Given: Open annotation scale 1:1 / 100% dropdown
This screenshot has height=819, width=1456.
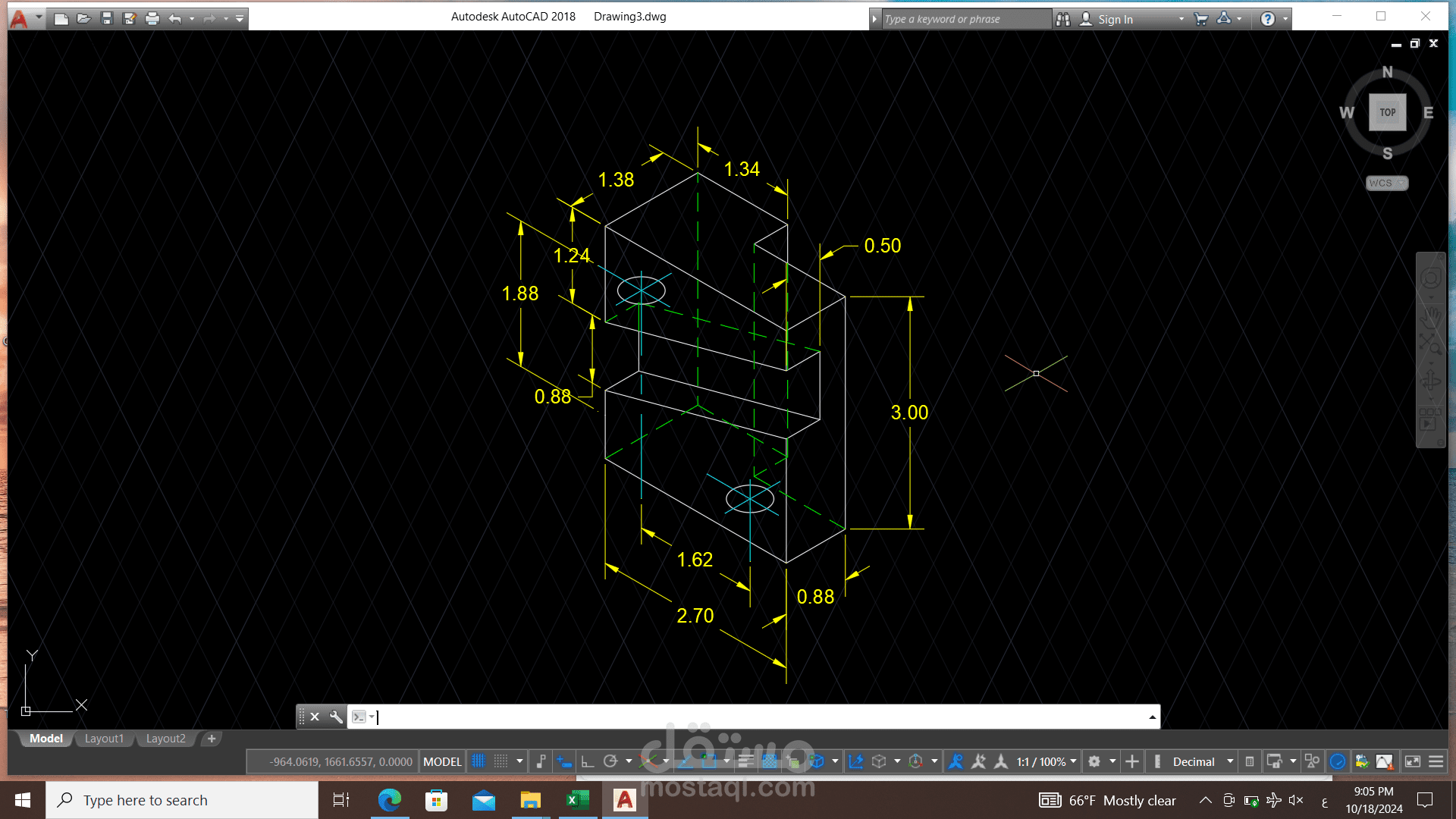Looking at the screenshot, I should pyautogui.click(x=1046, y=761).
